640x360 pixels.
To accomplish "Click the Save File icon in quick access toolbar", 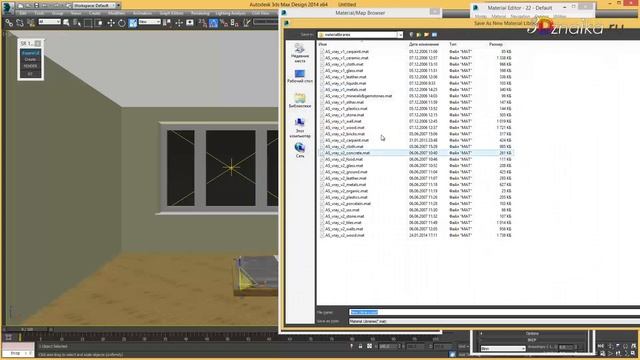I will (37, 5).
